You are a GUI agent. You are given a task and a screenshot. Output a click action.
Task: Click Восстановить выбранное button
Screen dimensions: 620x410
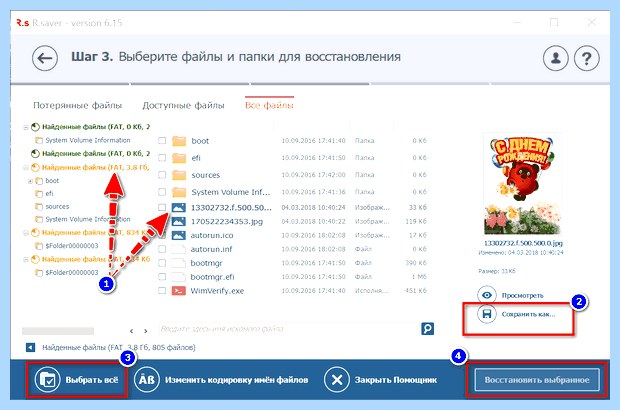537,380
